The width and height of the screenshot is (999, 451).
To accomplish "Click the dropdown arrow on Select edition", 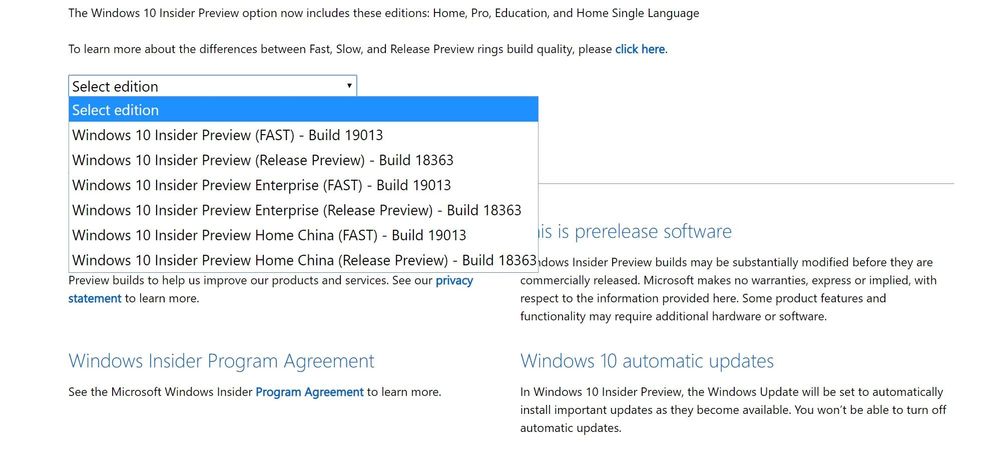I will (349, 85).
